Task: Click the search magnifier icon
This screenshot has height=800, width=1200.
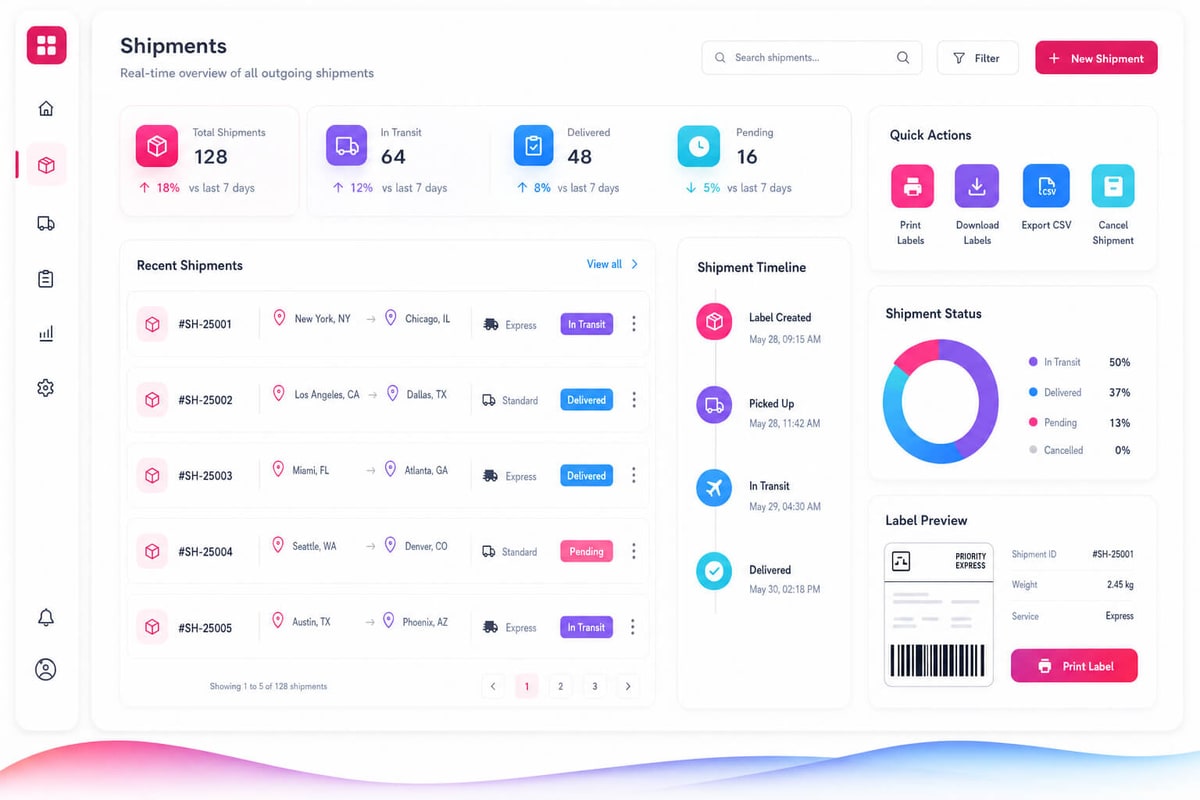Action: (x=903, y=58)
